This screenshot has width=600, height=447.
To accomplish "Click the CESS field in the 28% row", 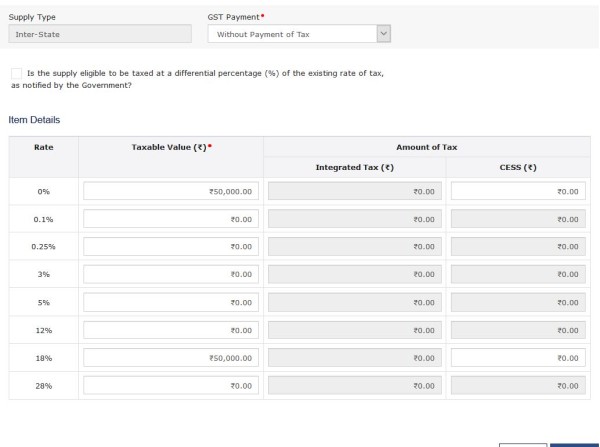I will pyautogui.click(x=519, y=384).
